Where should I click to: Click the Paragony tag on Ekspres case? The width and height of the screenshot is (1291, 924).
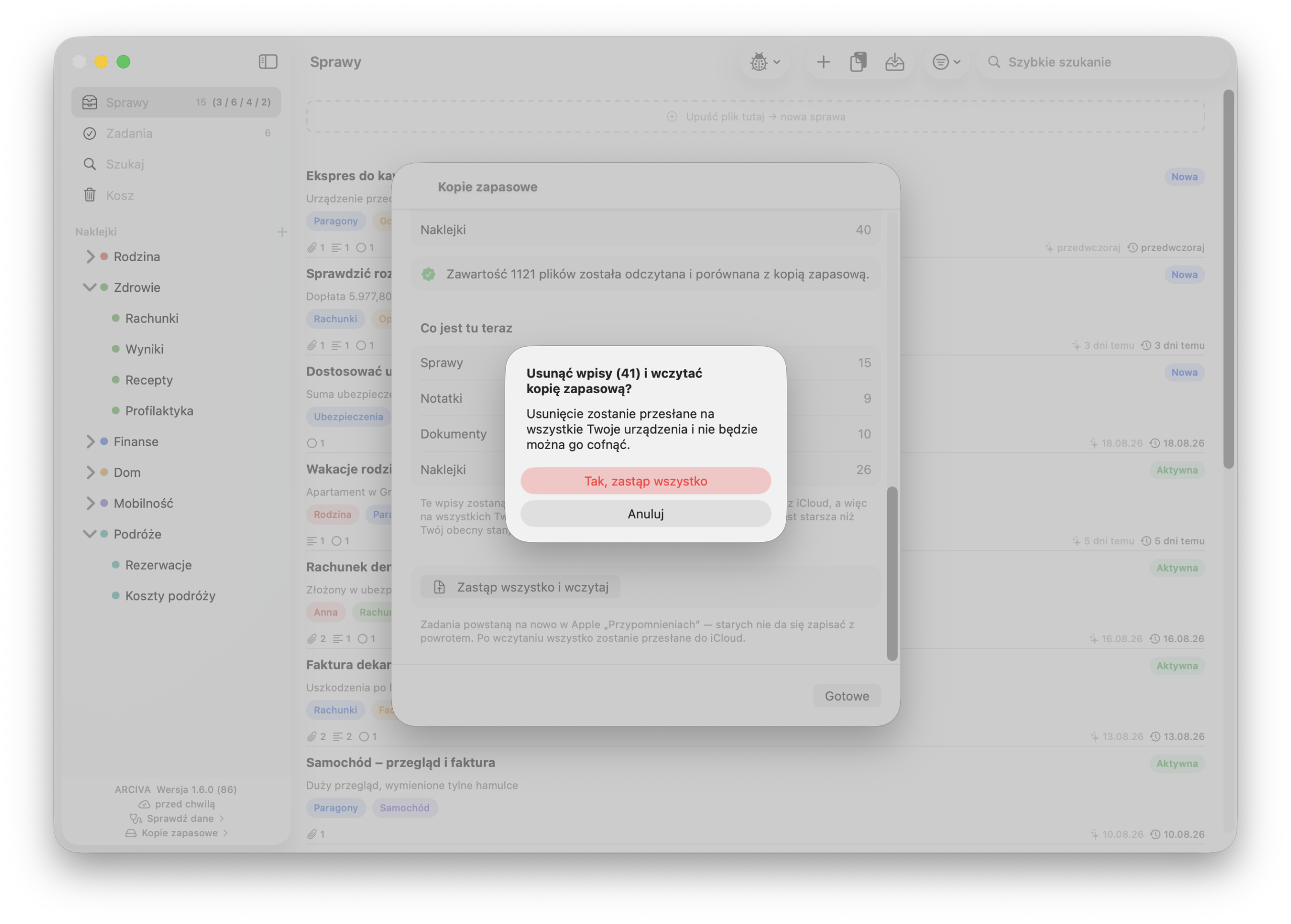point(335,221)
